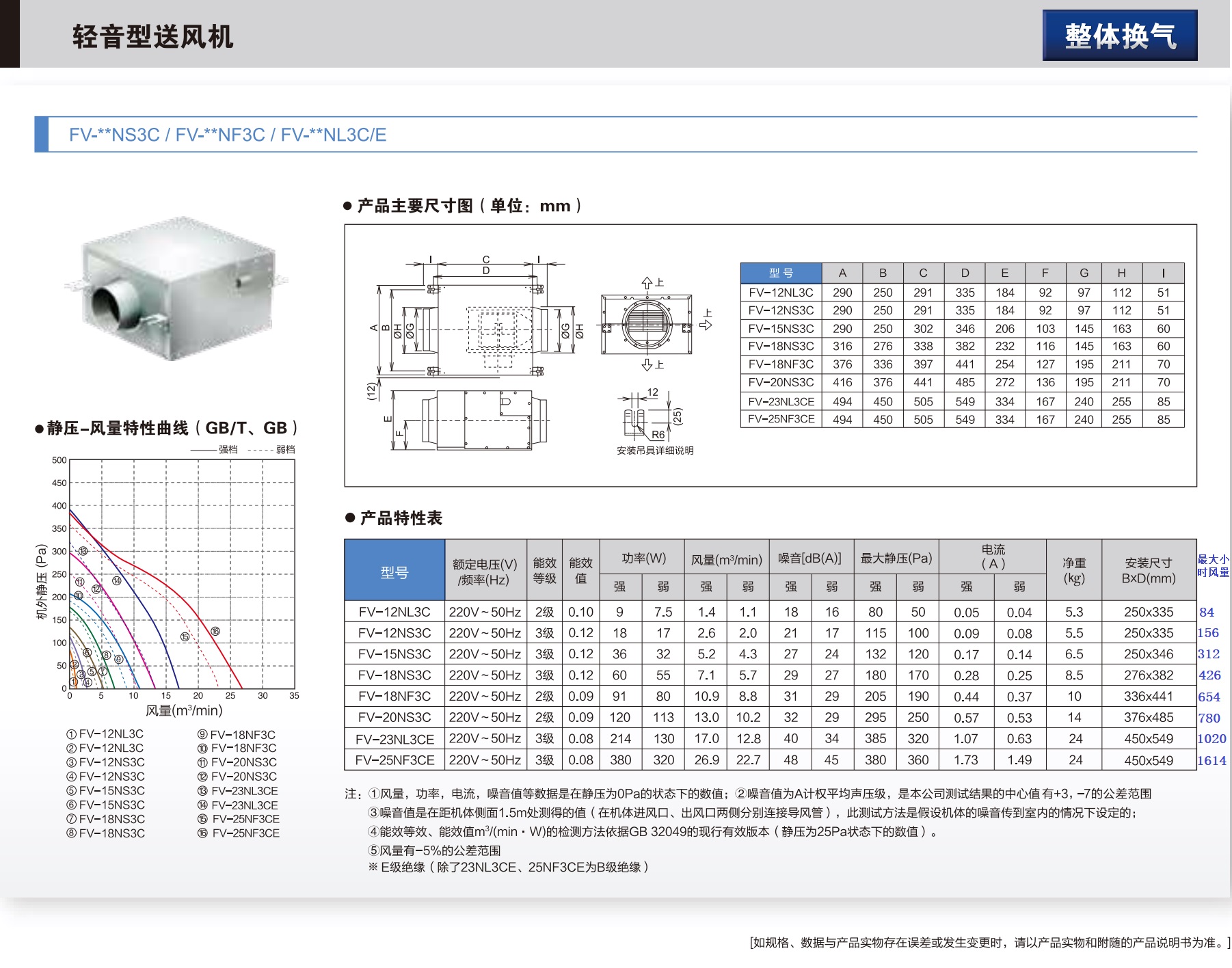This screenshot has width=1232, height=968.
Task: Select the FV-25NF3CE cell in the characteristics table
Action: pyautogui.click(x=394, y=760)
